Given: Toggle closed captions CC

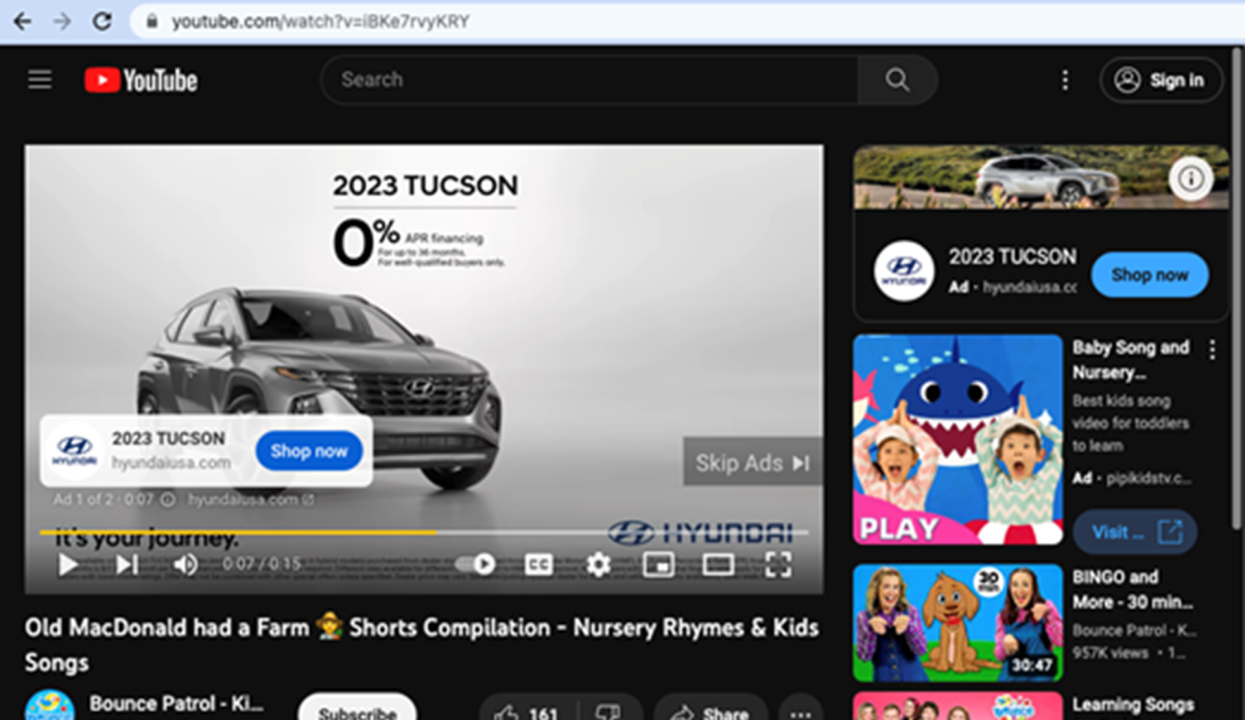Looking at the screenshot, I should tap(539, 565).
